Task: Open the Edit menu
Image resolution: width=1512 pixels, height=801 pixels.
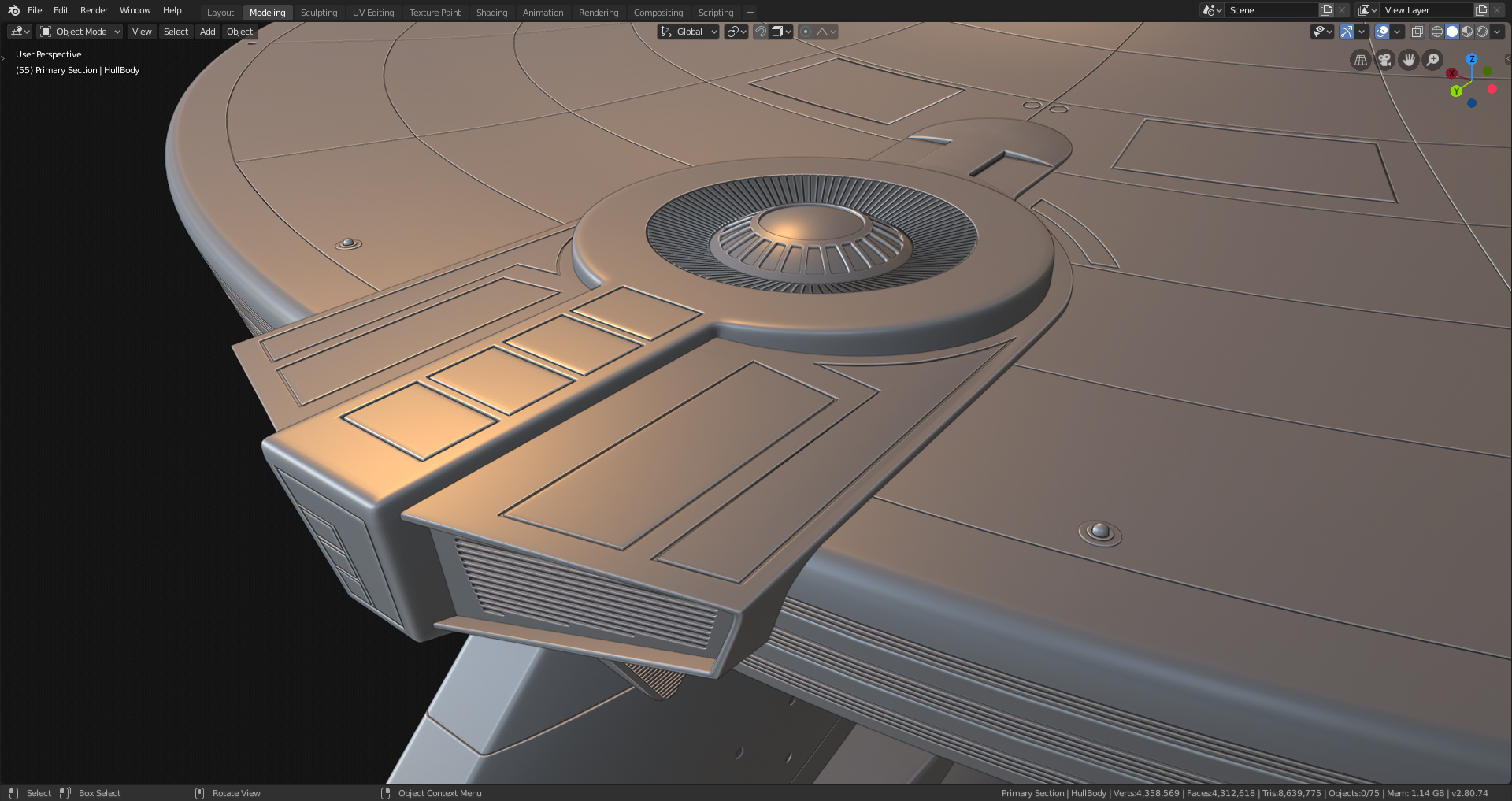Action: 61,10
